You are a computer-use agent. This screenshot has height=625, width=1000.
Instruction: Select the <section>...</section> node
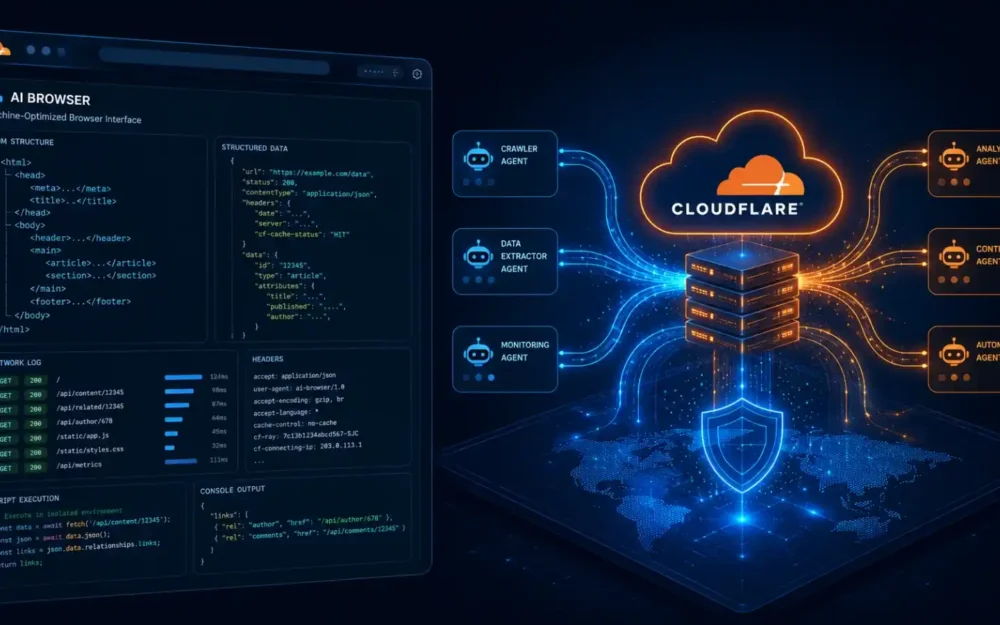pyautogui.click(x=101, y=276)
